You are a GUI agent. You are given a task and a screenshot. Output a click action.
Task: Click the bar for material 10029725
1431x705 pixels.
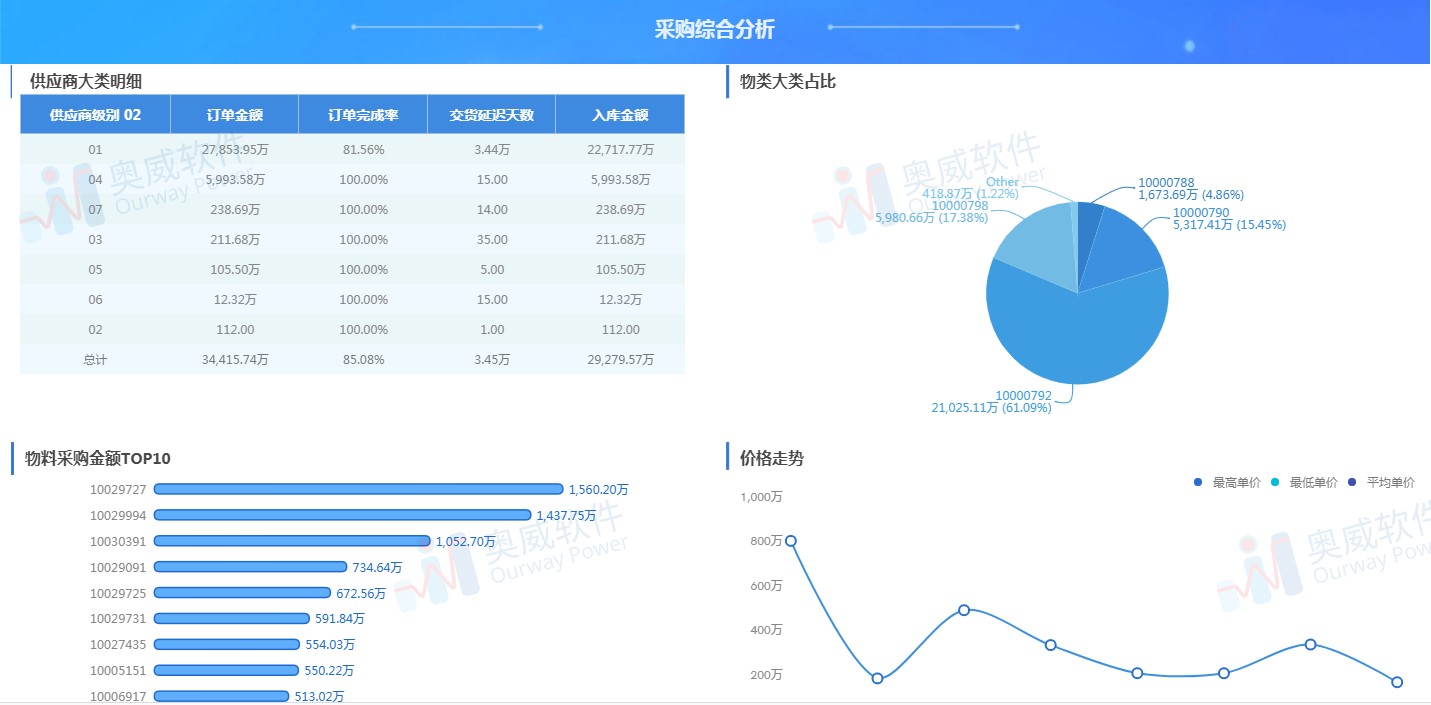pyautogui.click(x=242, y=593)
